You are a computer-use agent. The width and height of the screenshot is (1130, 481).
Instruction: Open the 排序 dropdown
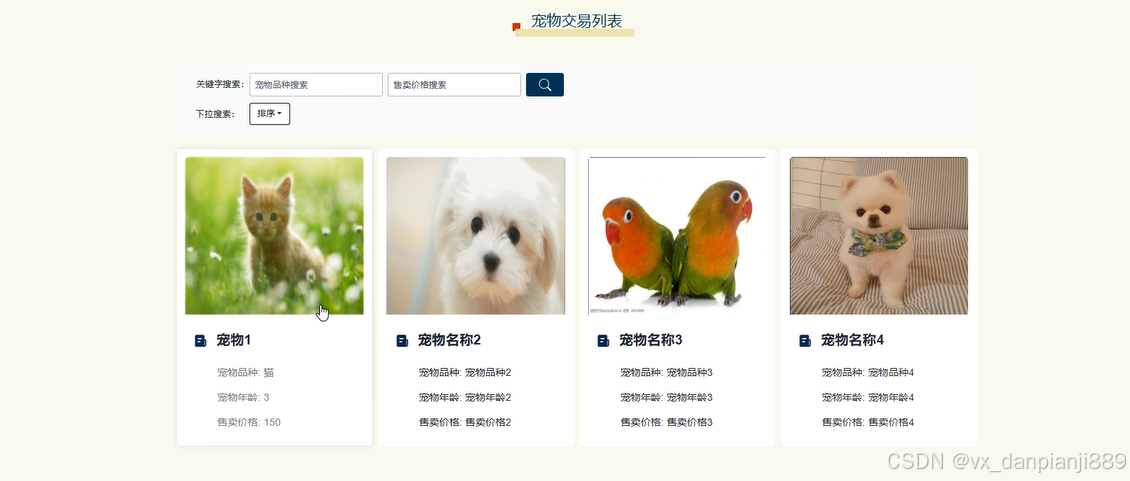[x=270, y=114]
